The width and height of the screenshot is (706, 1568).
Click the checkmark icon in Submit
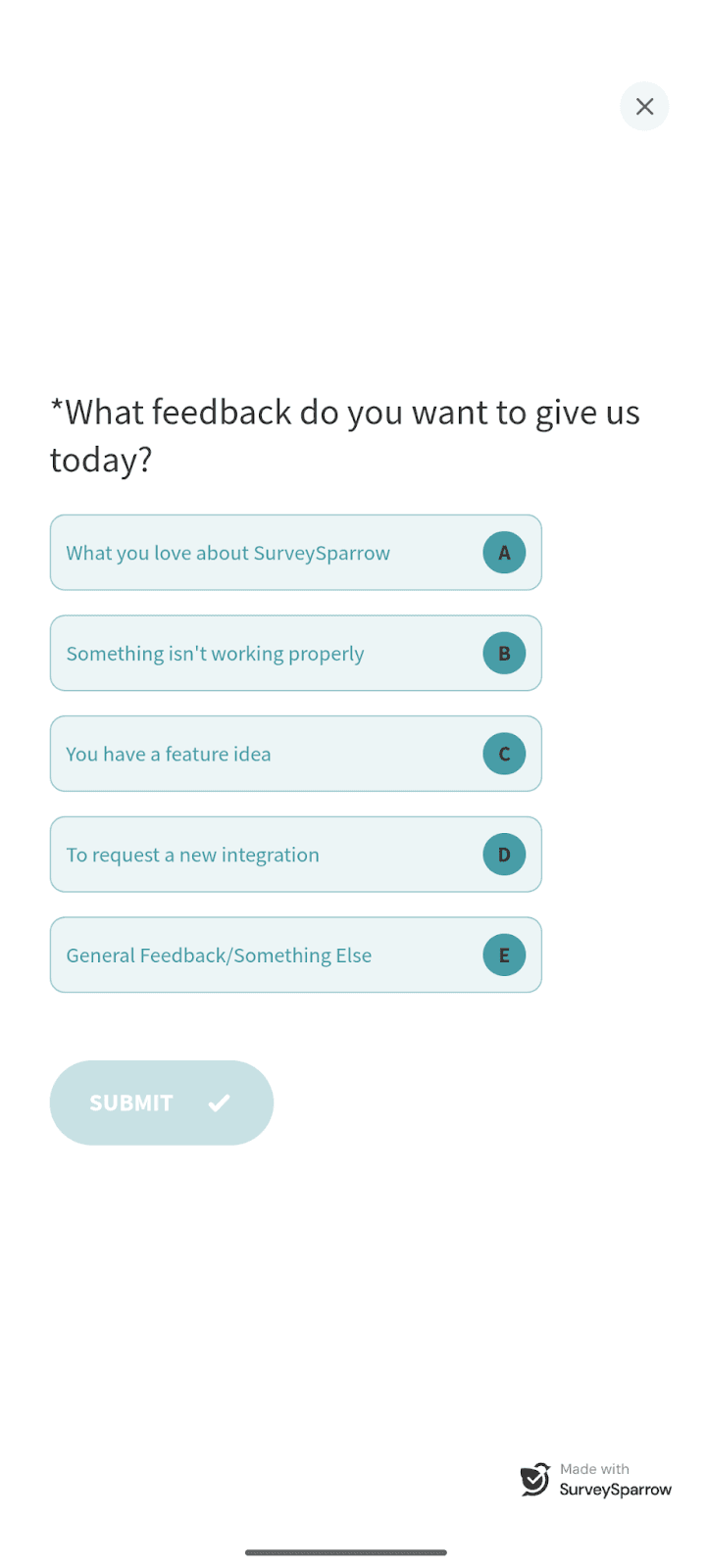coord(219,1103)
